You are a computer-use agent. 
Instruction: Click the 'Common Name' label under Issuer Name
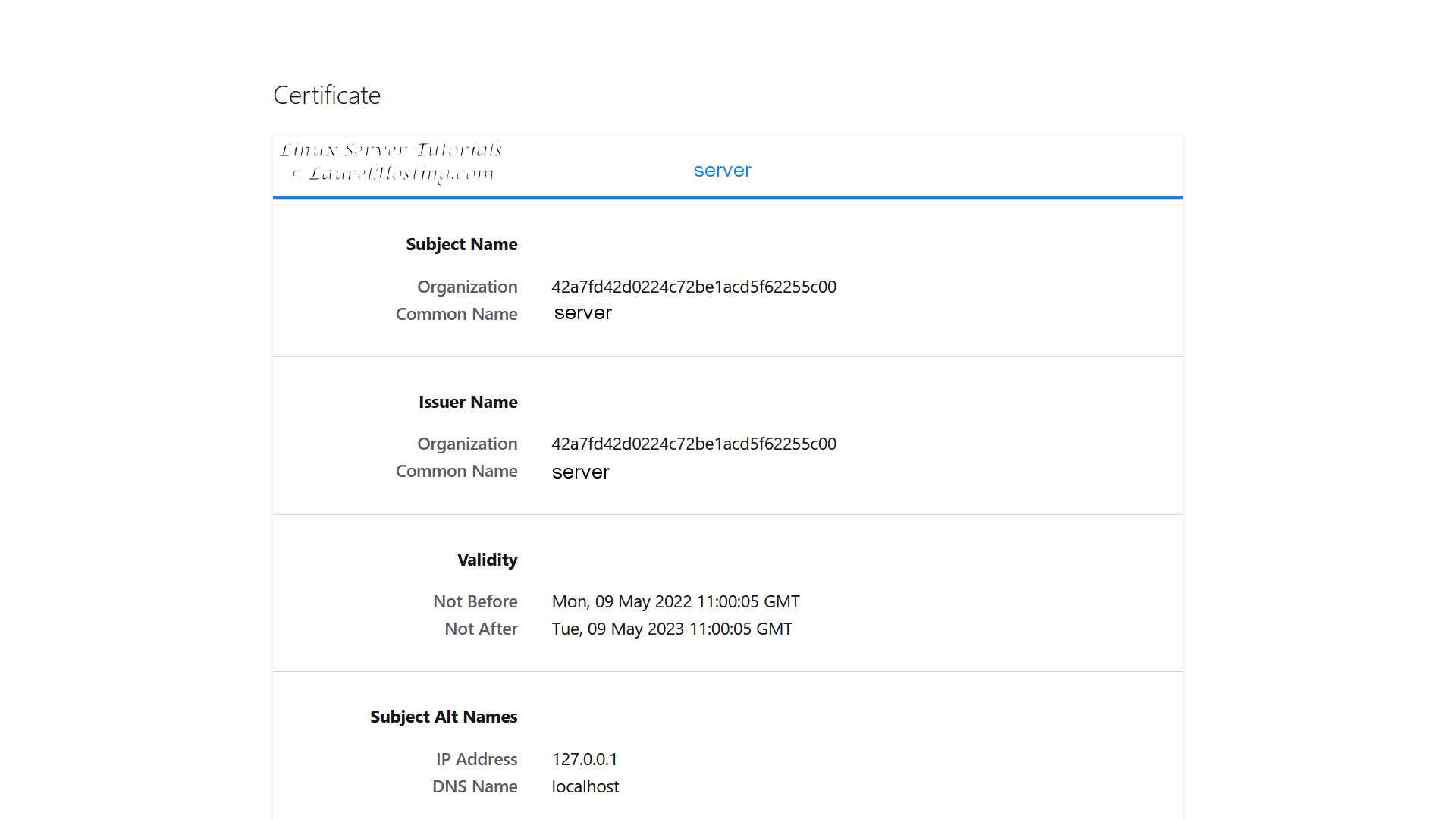click(x=457, y=471)
